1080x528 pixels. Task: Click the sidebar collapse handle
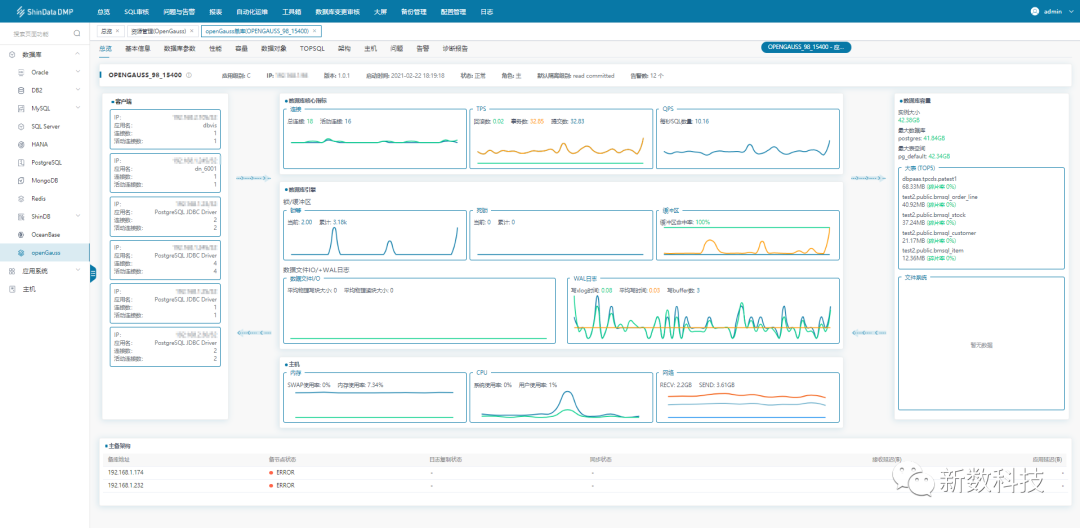(x=92, y=272)
